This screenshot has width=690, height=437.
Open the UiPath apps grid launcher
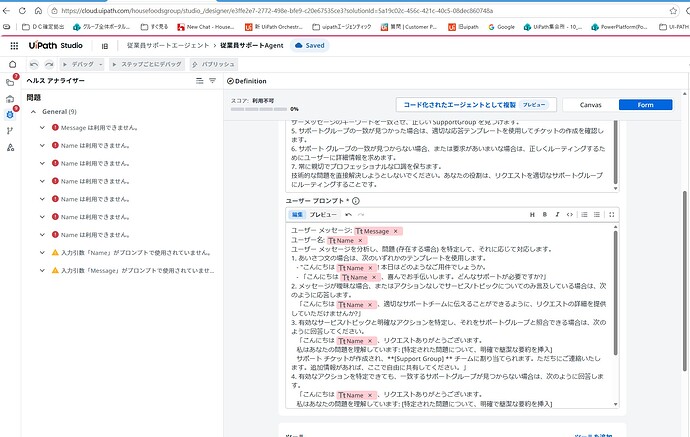click(14, 45)
